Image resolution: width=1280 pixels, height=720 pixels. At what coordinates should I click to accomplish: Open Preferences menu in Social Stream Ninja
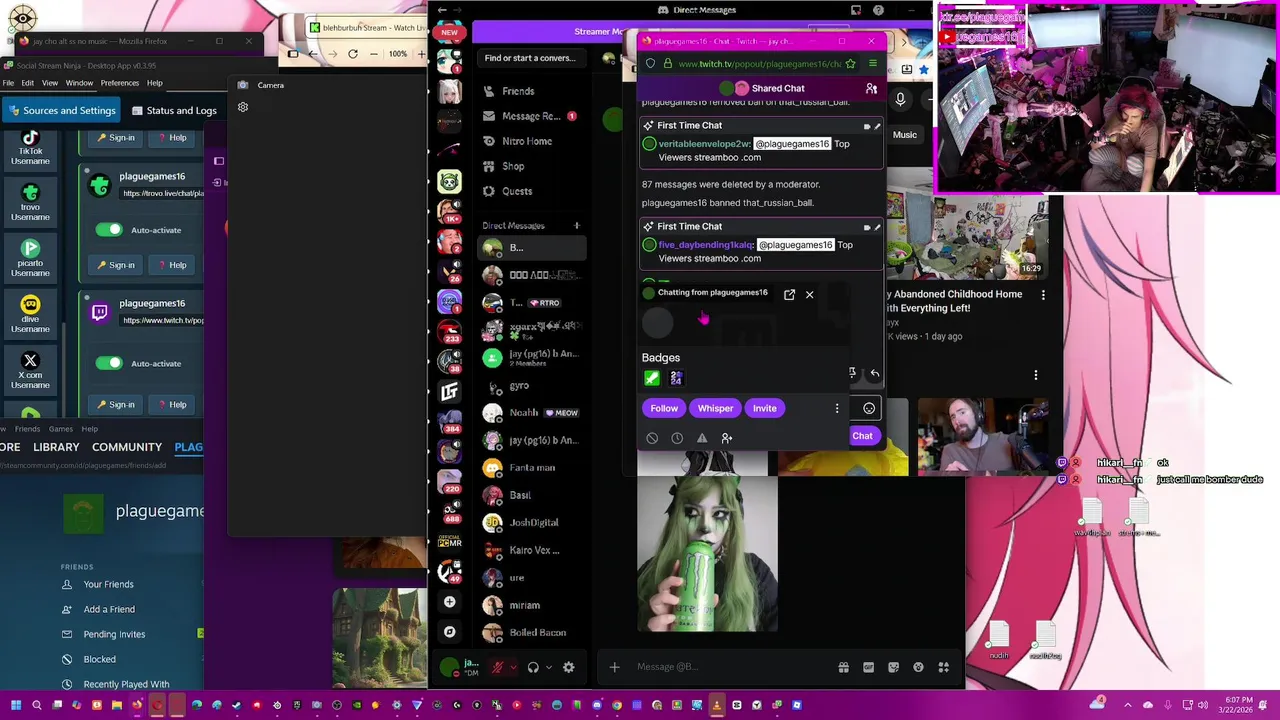tap(119, 83)
